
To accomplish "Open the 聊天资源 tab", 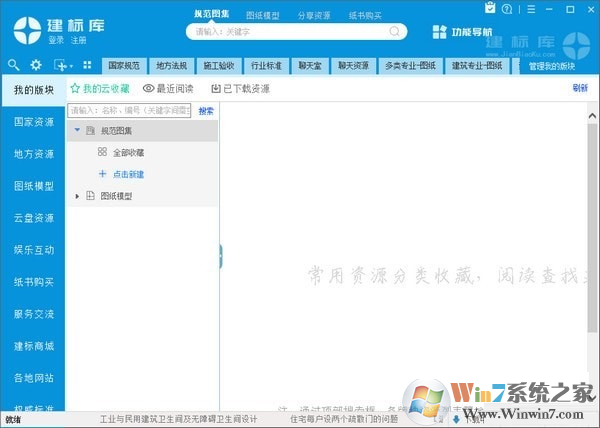I will click(x=353, y=66).
